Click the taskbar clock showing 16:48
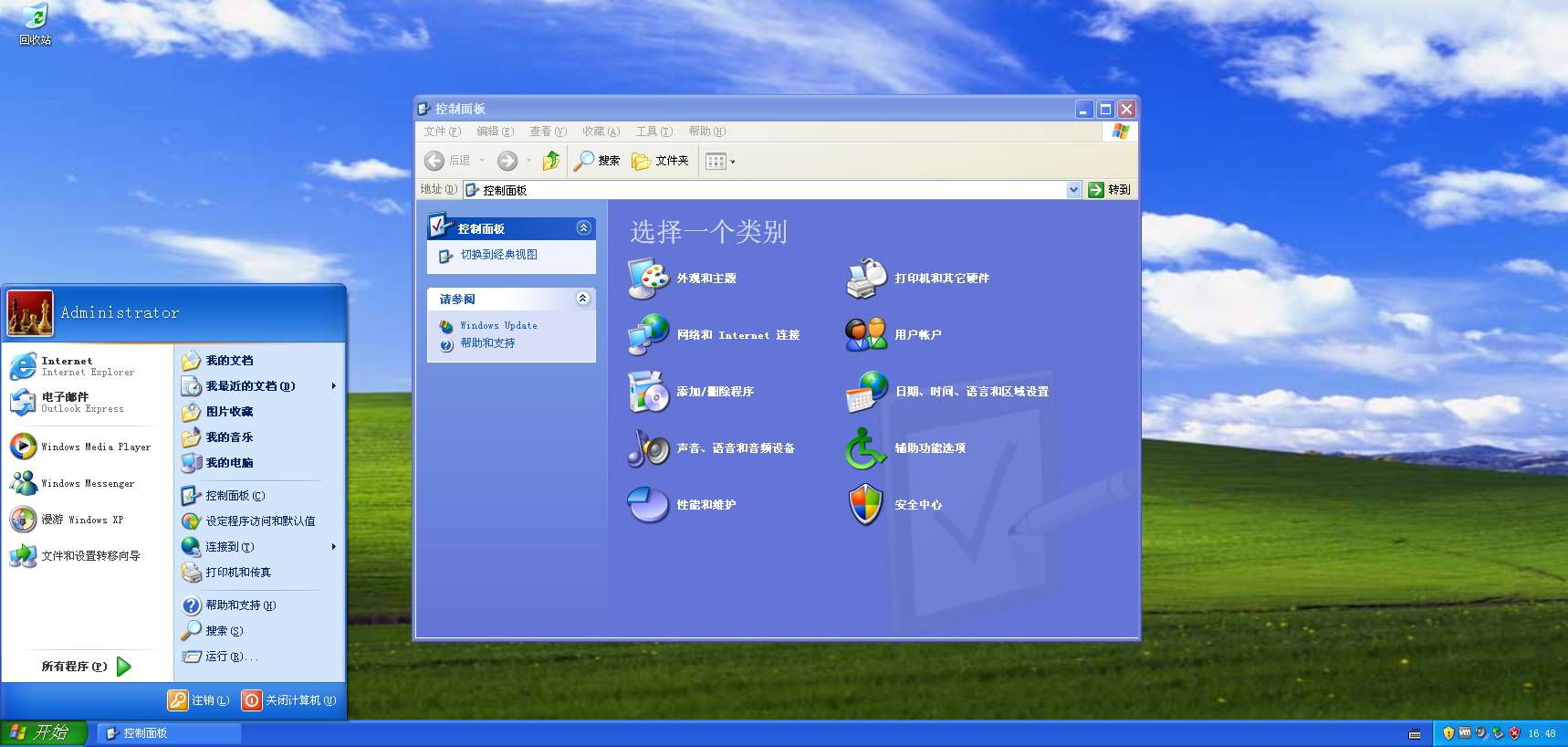Image resolution: width=1568 pixels, height=747 pixels. point(1542,734)
